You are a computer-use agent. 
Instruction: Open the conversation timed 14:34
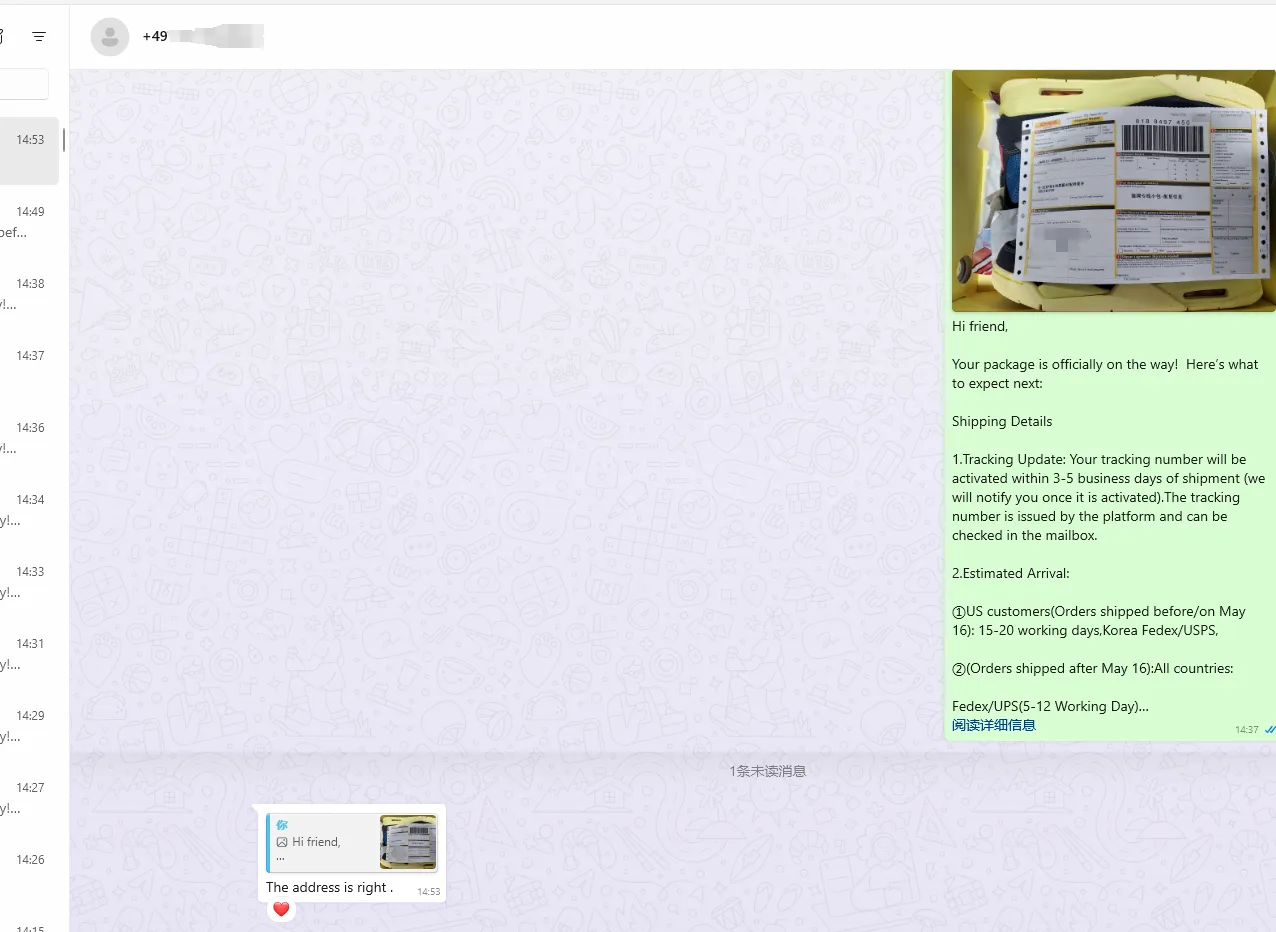pyautogui.click(x=29, y=510)
